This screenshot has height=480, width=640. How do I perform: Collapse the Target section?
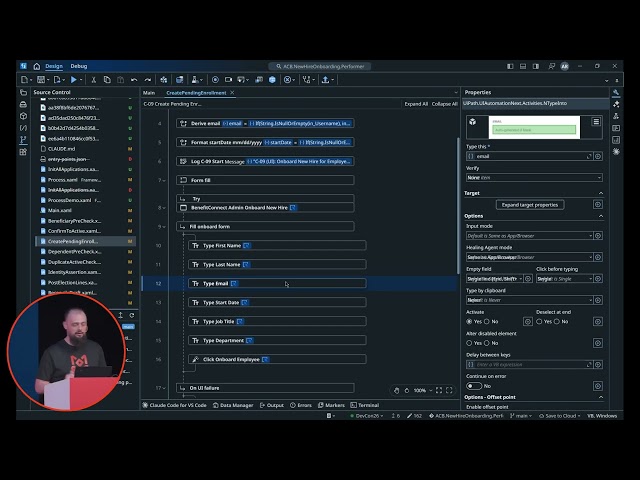point(601,193)
